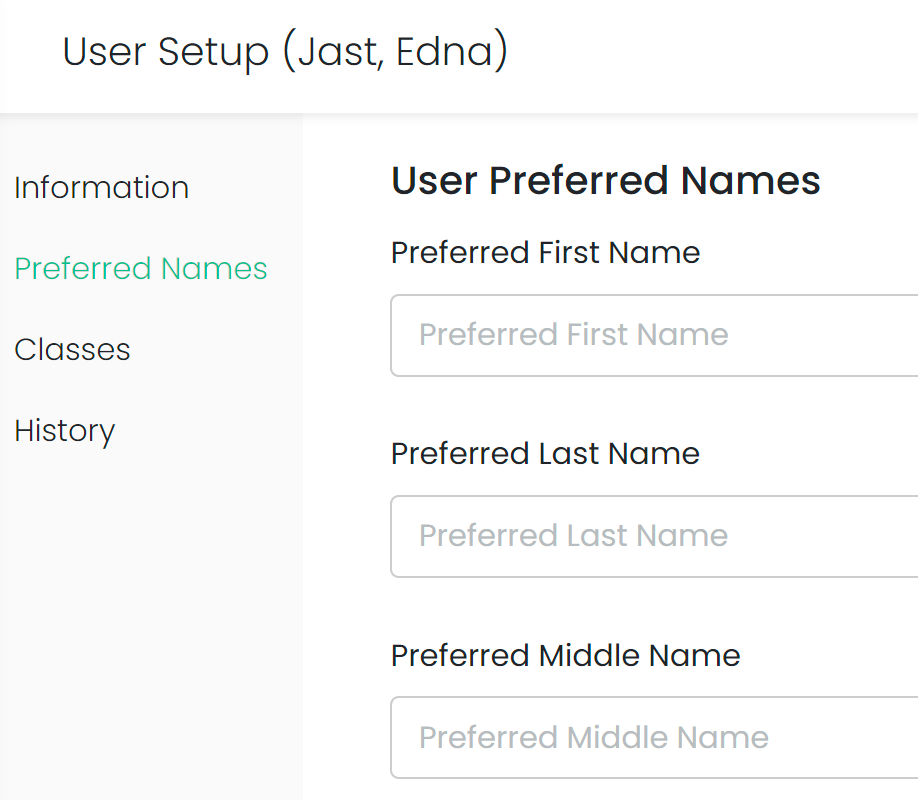Open the History section

tap(64, 431)
